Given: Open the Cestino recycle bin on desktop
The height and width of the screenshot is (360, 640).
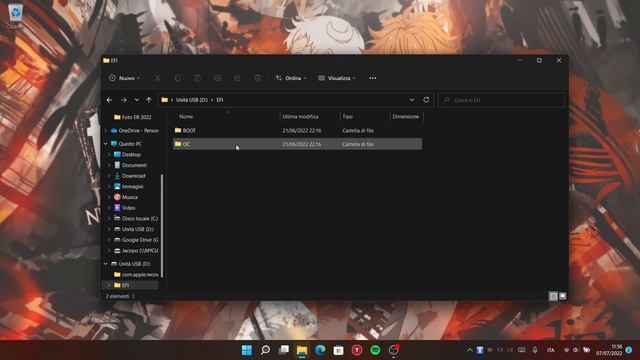Looking at the screenshot, I should pyautogui.click(x=15, y=17).
